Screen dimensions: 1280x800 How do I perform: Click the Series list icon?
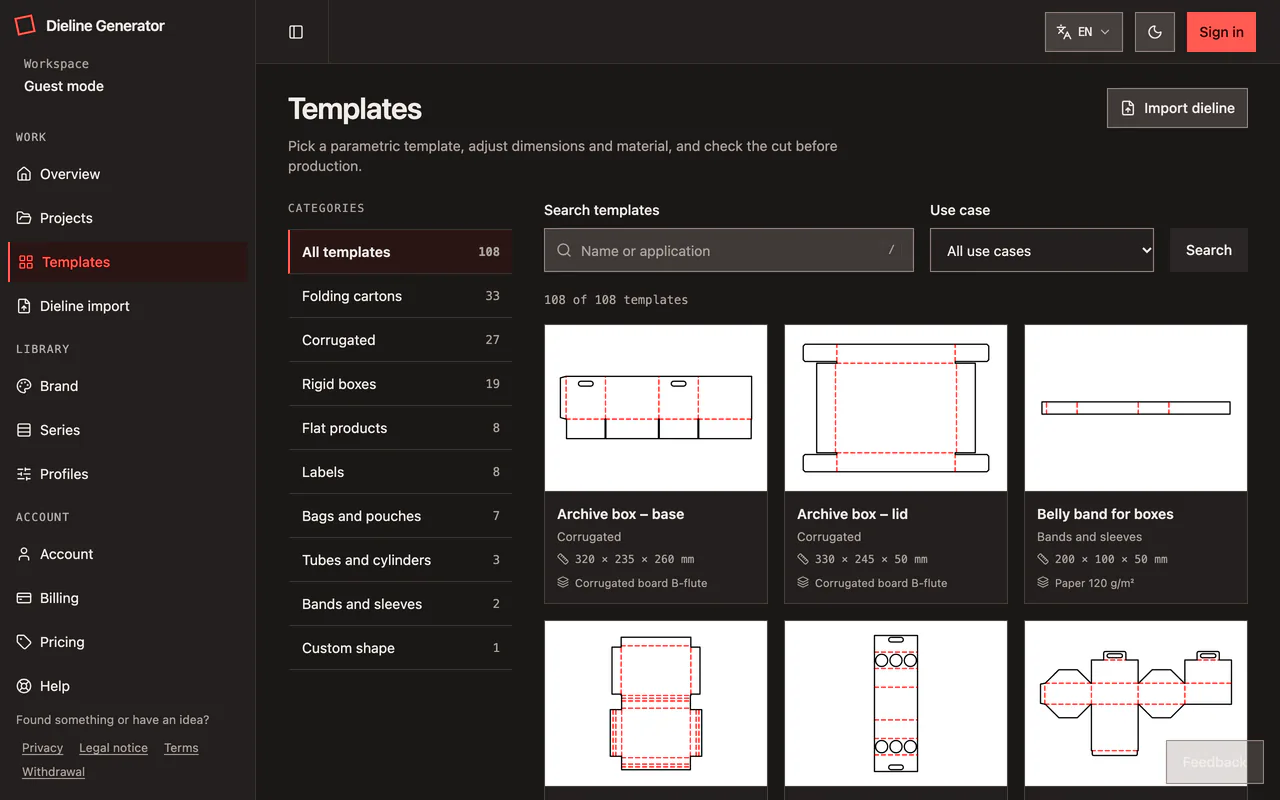pyautogui.click(x=24, y=430)
